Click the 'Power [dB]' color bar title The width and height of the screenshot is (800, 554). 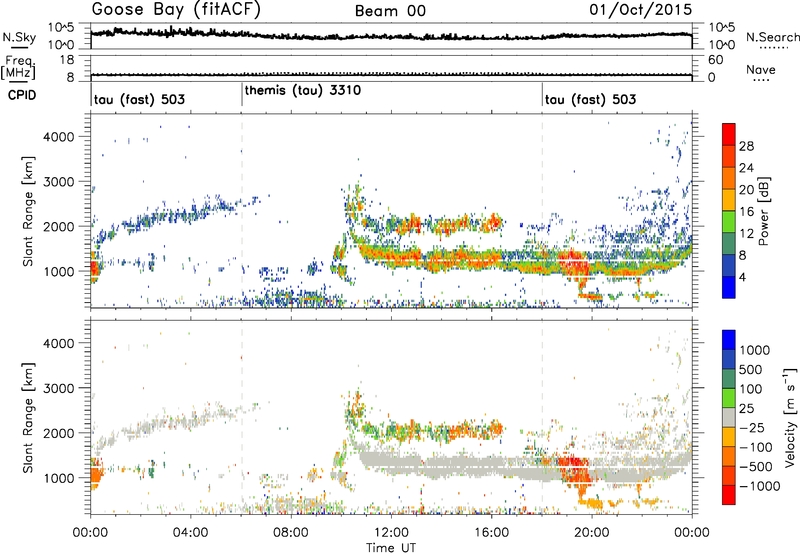(x=764, y=211)
